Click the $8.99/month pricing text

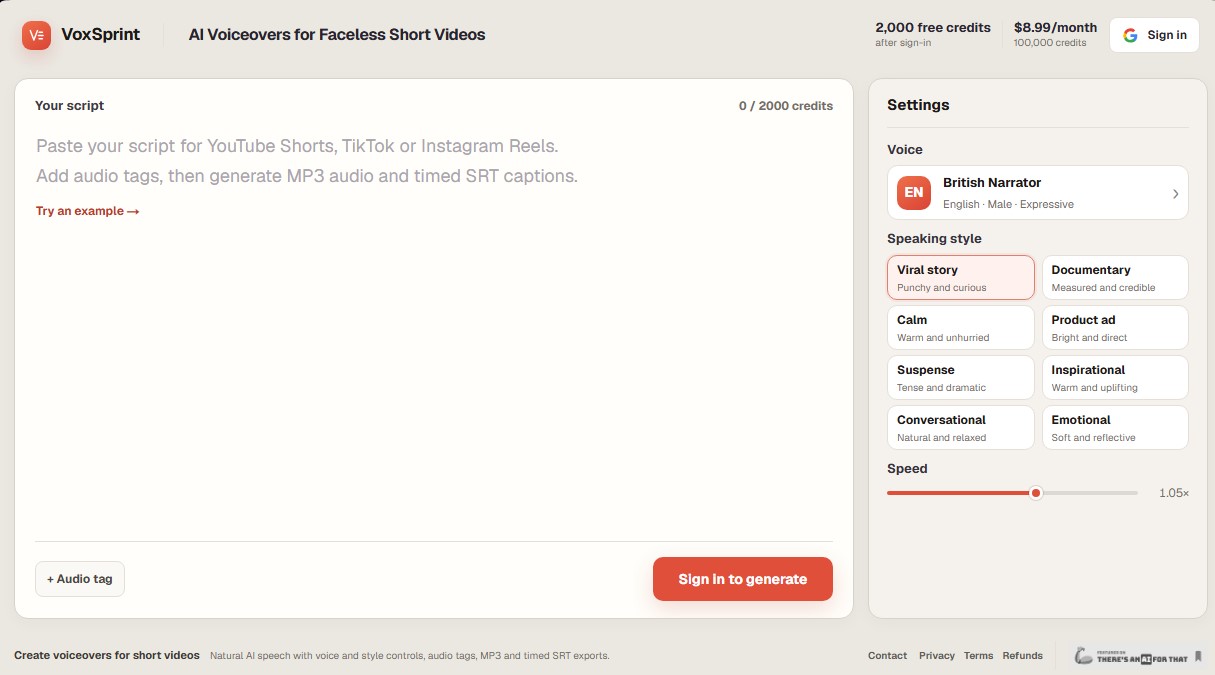pos(1055,28)
